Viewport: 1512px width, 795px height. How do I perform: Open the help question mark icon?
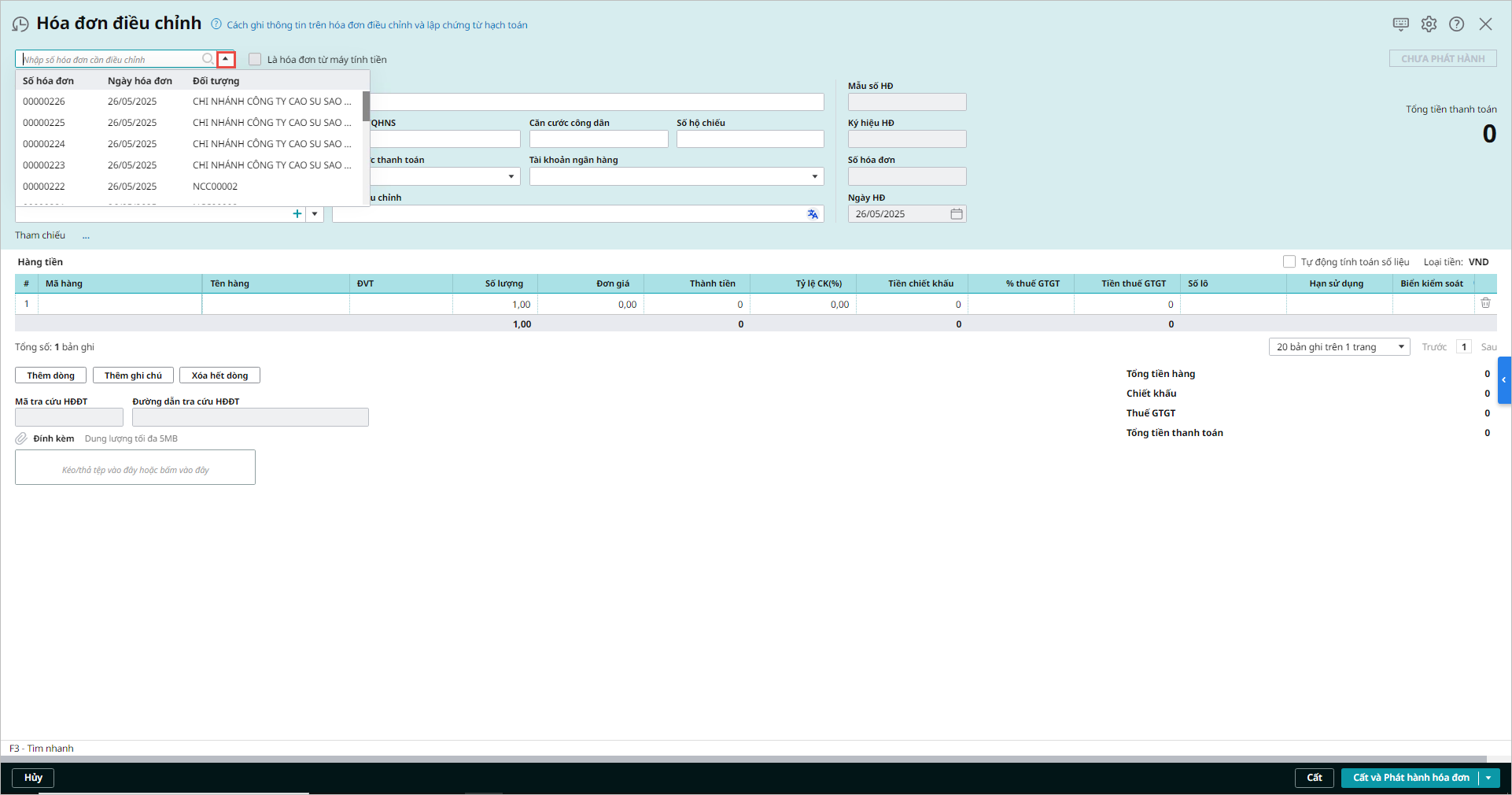pos(1457,24)
